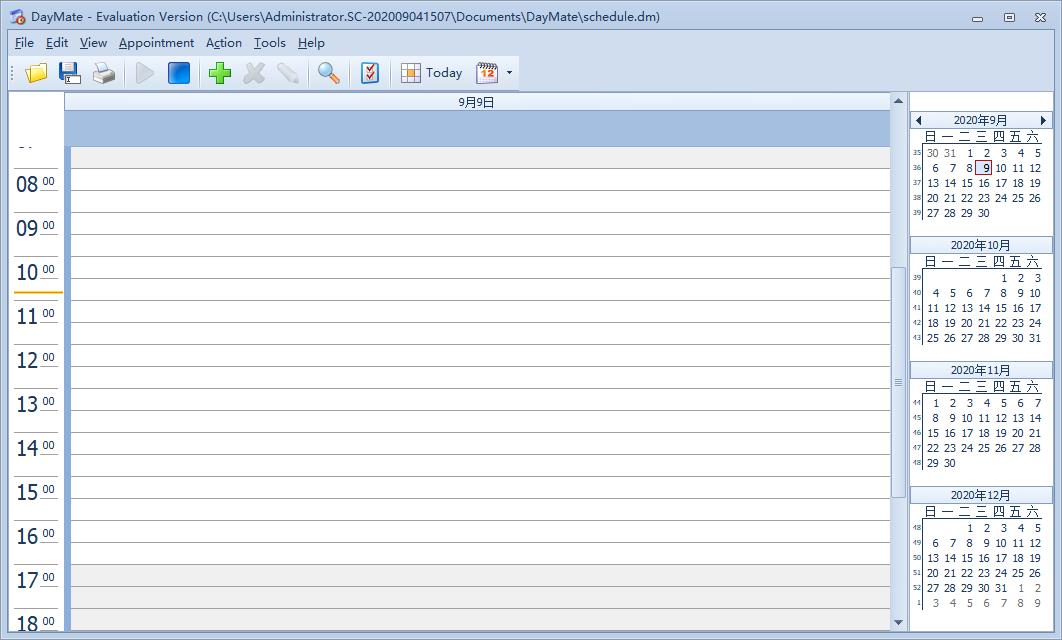This screenshot has width=1062, height=640.
Task: Click the Today button
Action: pos(432,73)
